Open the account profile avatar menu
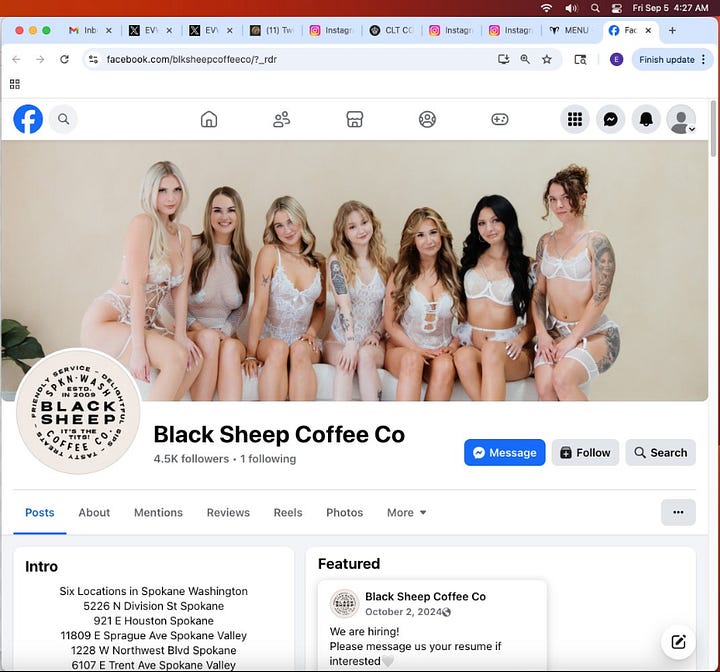Image resolution: width=720 pixels, height=672 pixels. 681,119
